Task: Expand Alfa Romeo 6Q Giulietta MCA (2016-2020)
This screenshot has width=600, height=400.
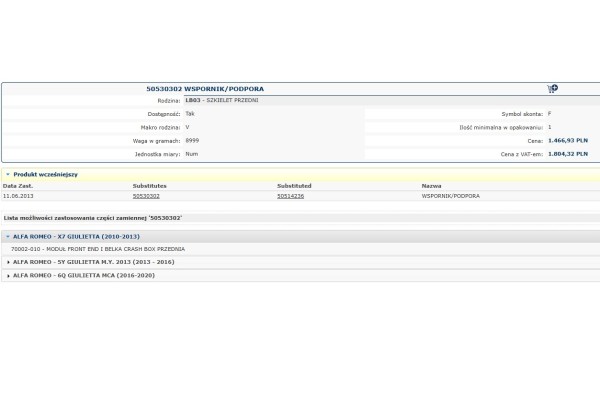Action: click(8, 276)
